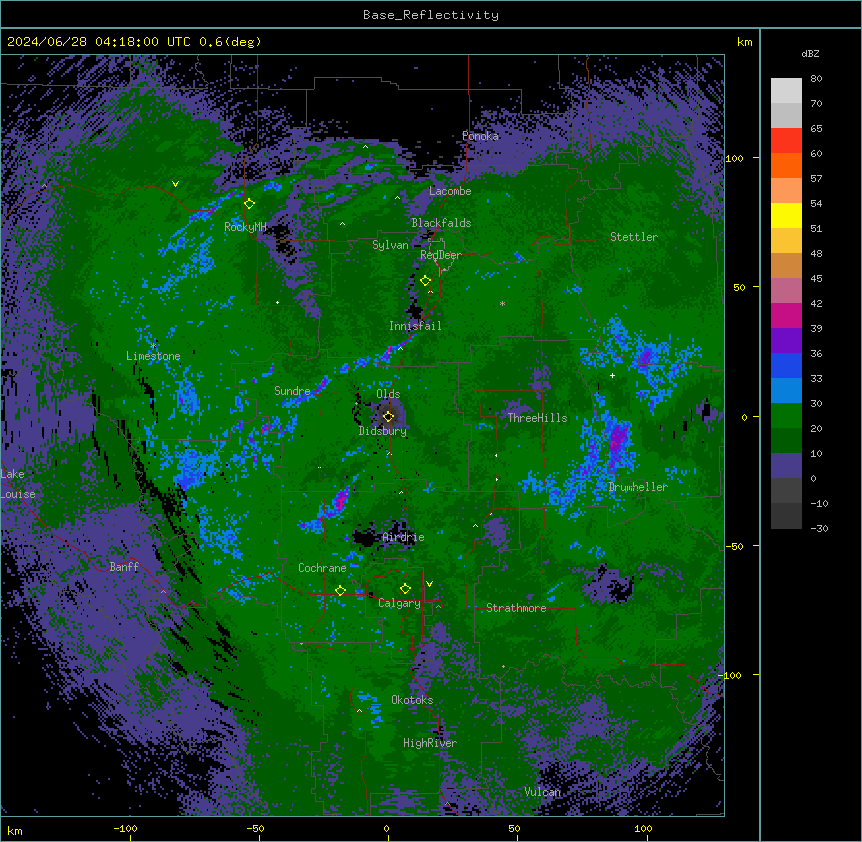The width and height of the screenshot is (862, 842).
Task: Pick the yellow 51-54 dBZ legend swatch
Action: [786, 215]
